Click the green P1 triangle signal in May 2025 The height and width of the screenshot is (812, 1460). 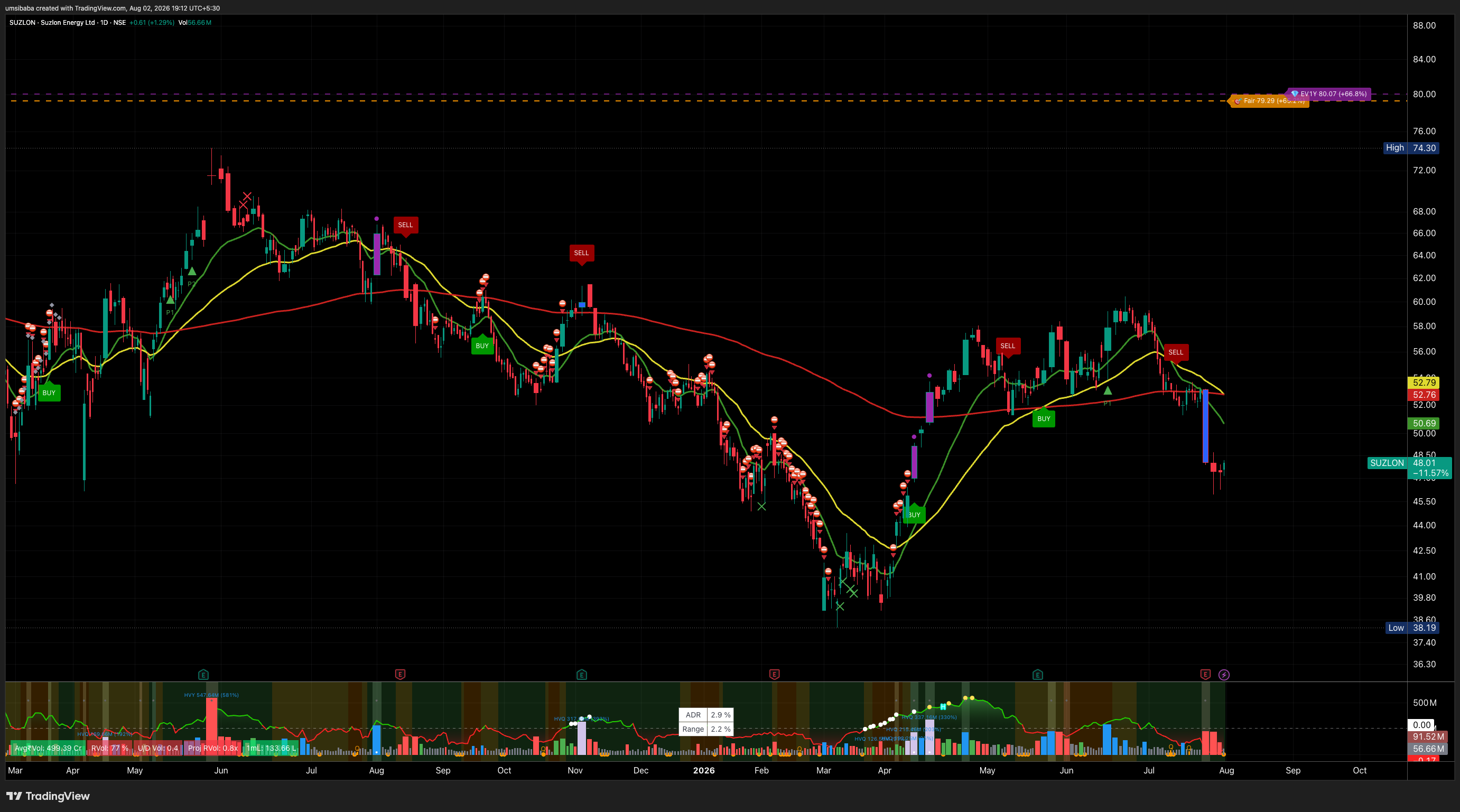click(x=170, y=300)
